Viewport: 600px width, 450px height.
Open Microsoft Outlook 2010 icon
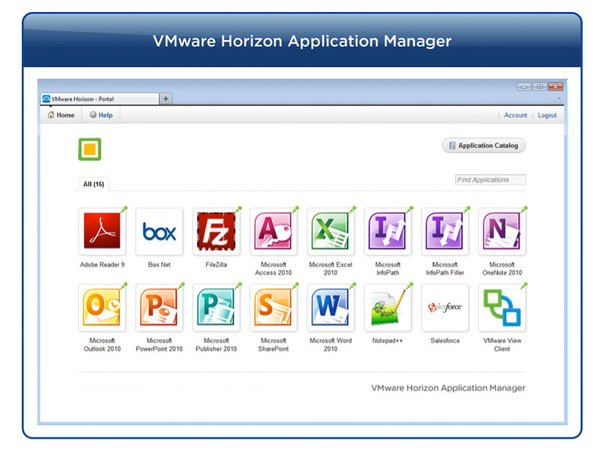pos(102,308)
